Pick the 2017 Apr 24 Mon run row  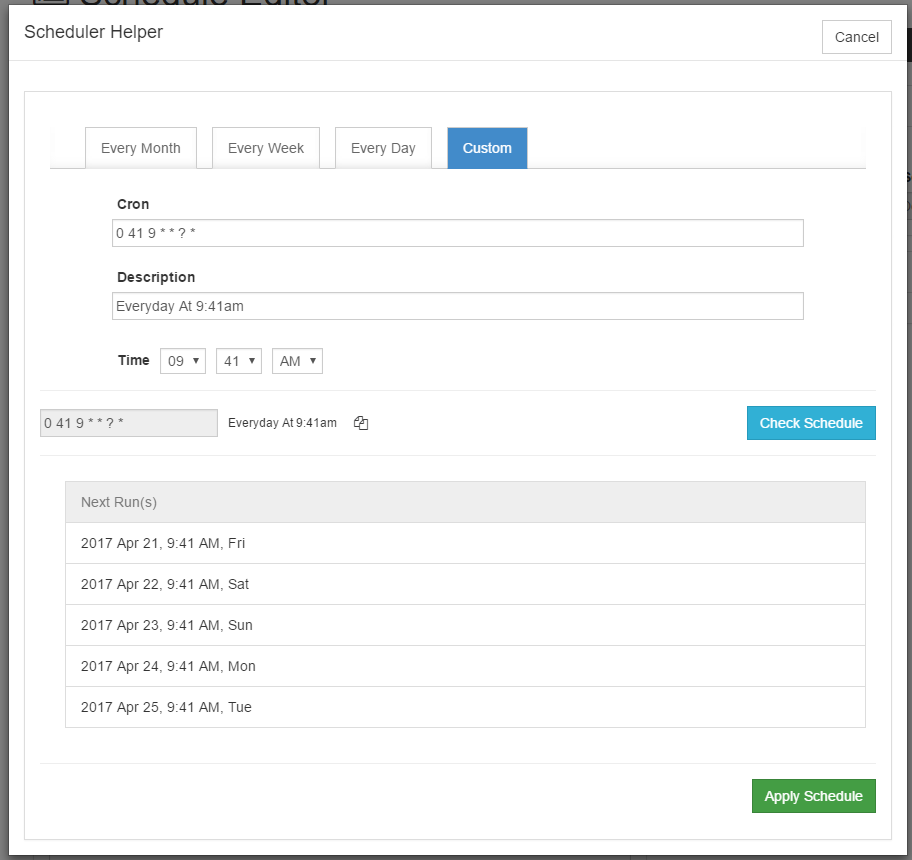465,666
